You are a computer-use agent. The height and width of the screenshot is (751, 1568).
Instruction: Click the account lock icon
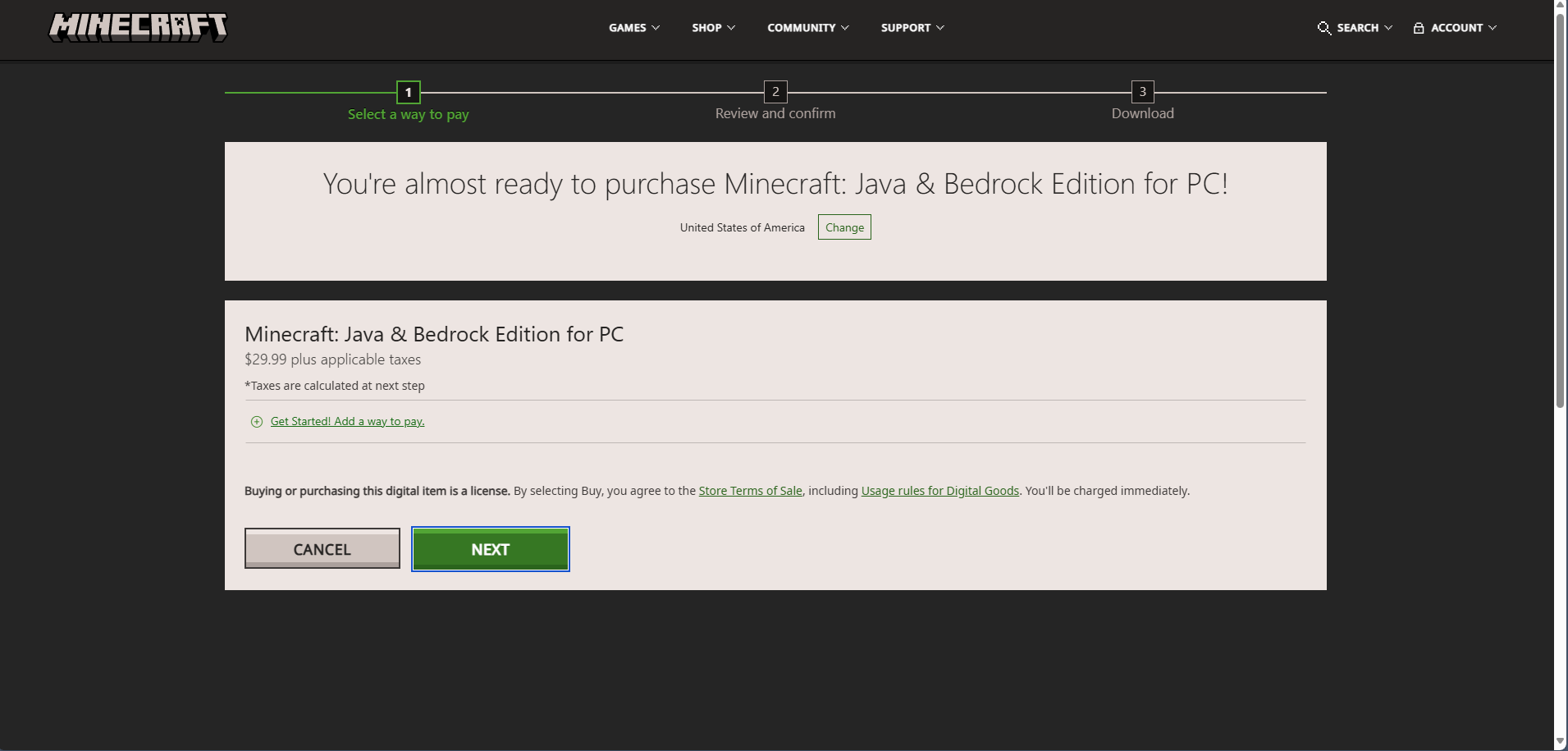[1418, 28]
